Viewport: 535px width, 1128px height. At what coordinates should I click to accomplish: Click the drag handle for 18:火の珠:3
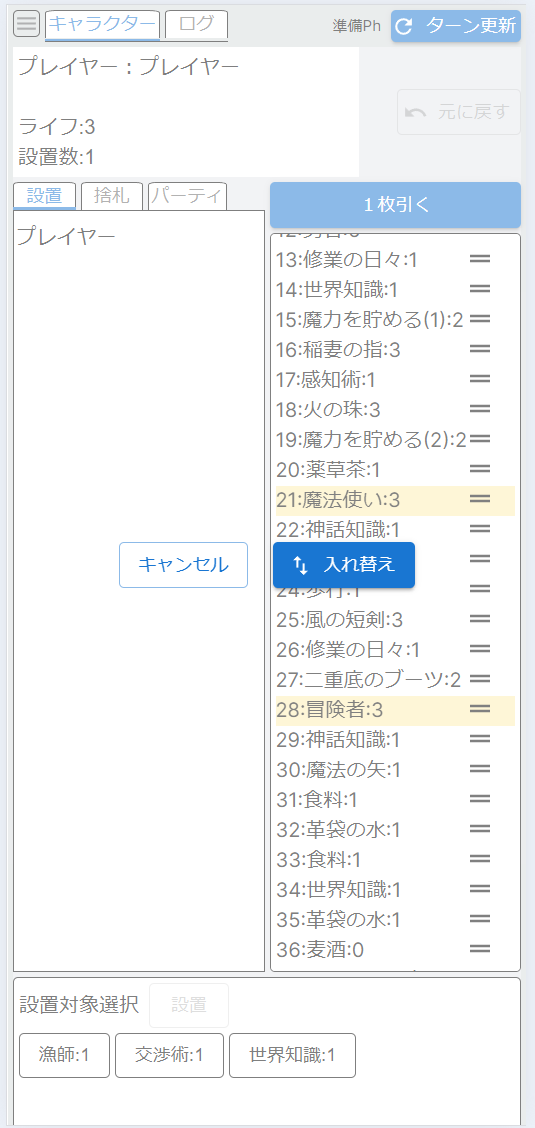480,409
